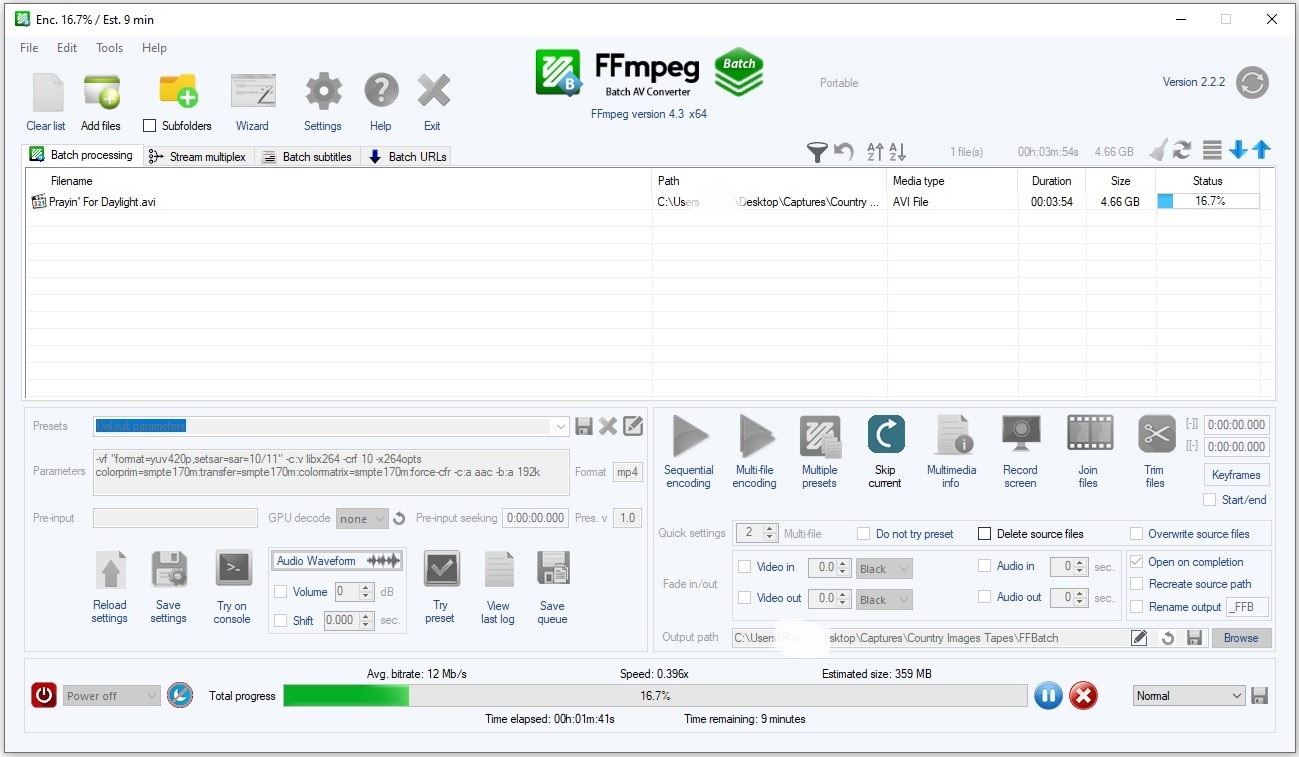Enable Recreate source path

point(1136,584)
